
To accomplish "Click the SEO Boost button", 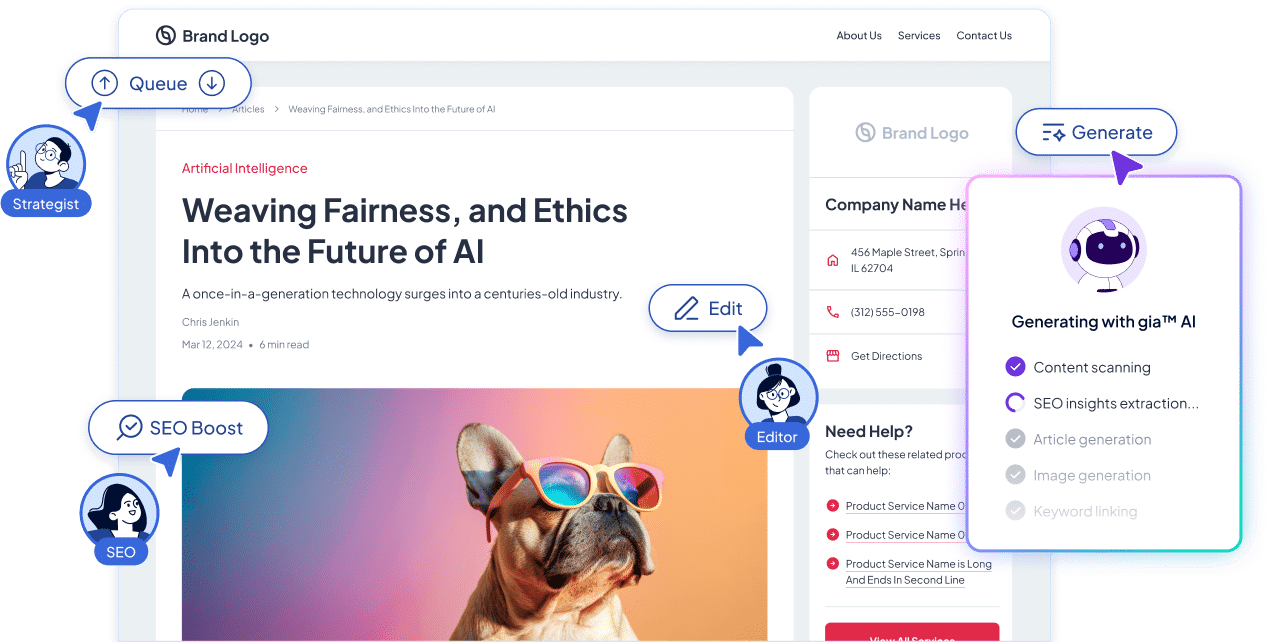I will [179, 428].
